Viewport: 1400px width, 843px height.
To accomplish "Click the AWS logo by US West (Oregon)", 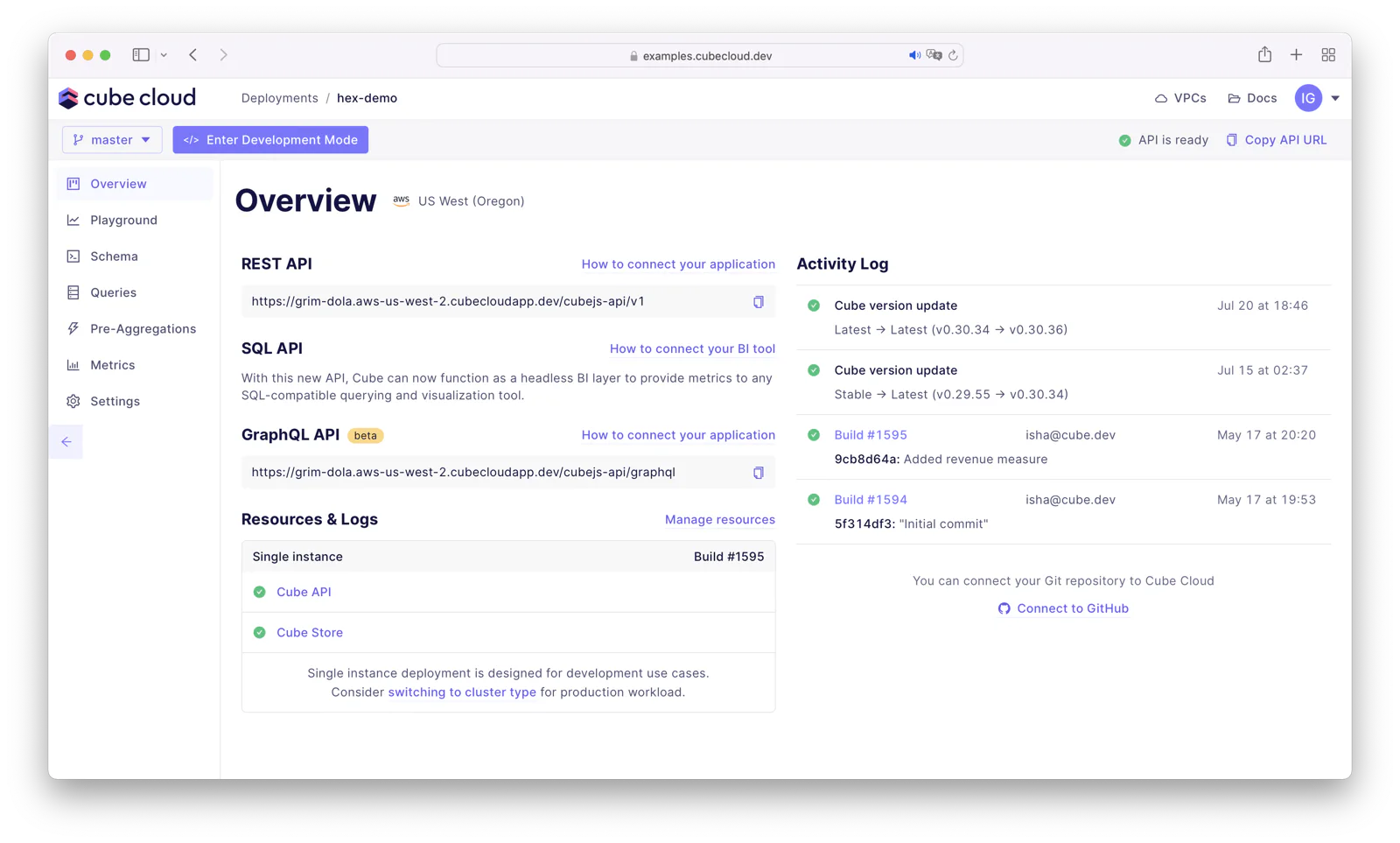I will (x=401, y=200).
